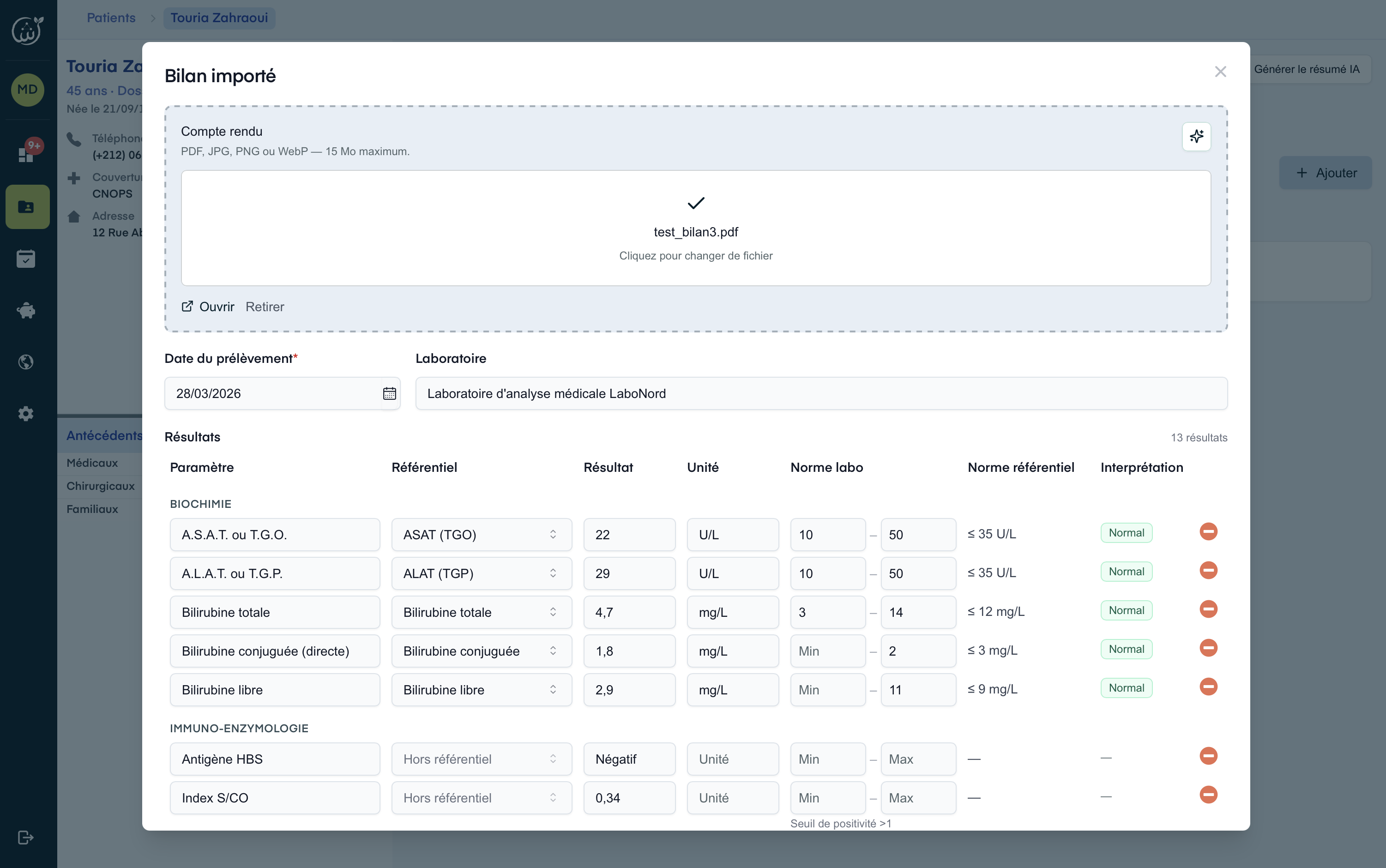Open the date picker calendar icon
Viewport: 1386px width, 868px height.
[389, 393]
